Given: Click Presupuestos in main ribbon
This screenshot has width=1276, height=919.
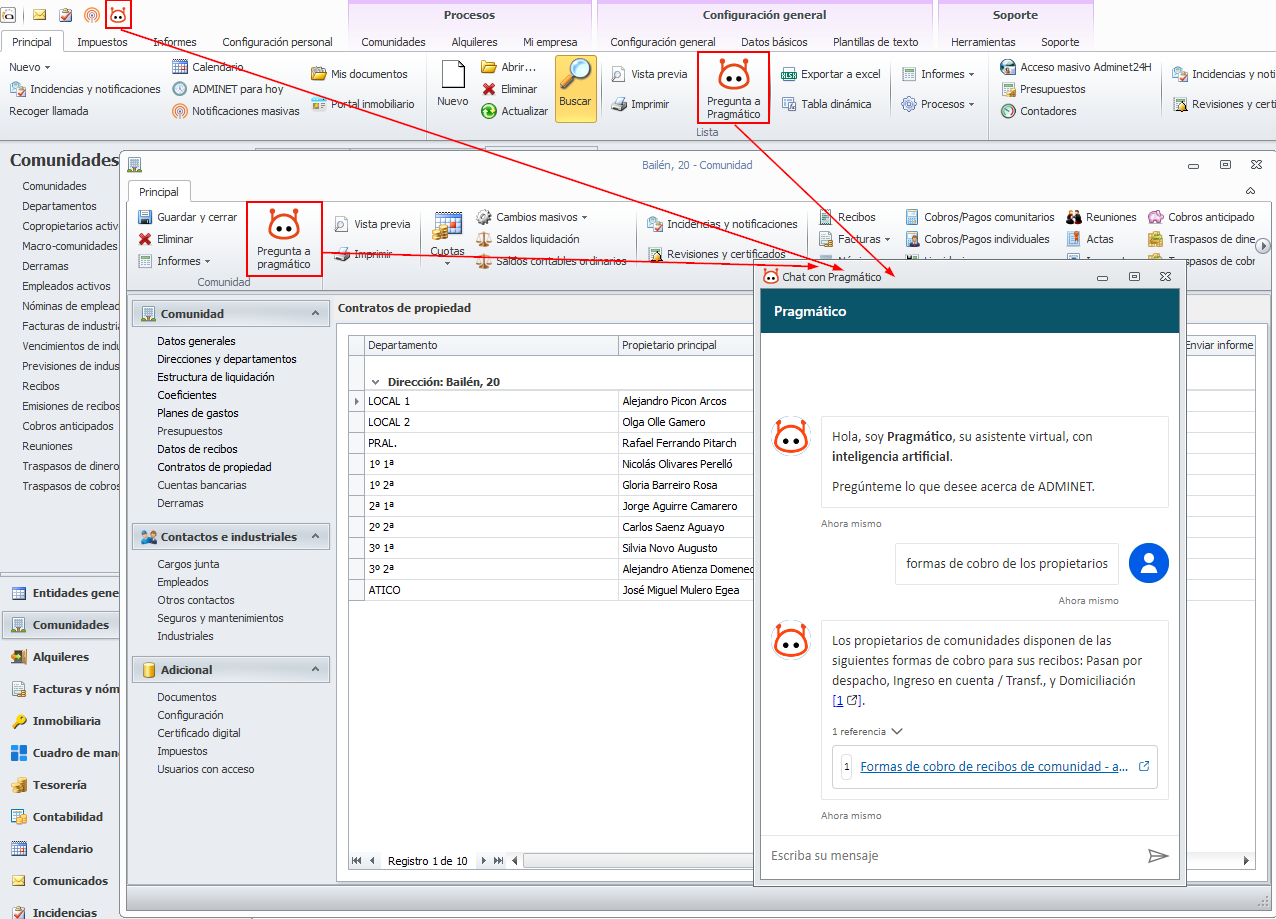Looking at the screenshot, I should tap(1042, 89).
